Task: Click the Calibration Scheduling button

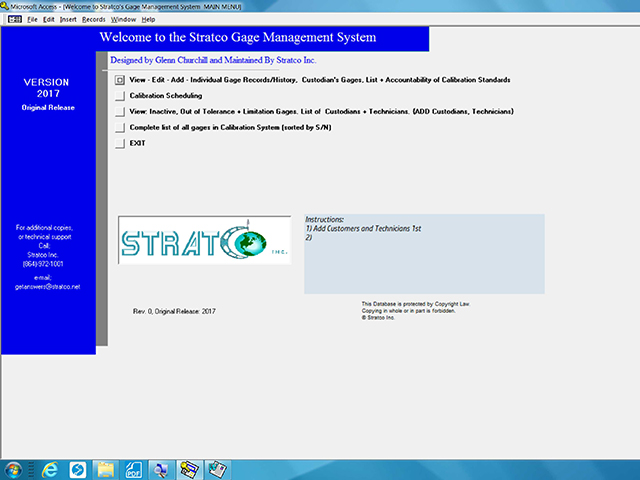Action: point(120,96)
